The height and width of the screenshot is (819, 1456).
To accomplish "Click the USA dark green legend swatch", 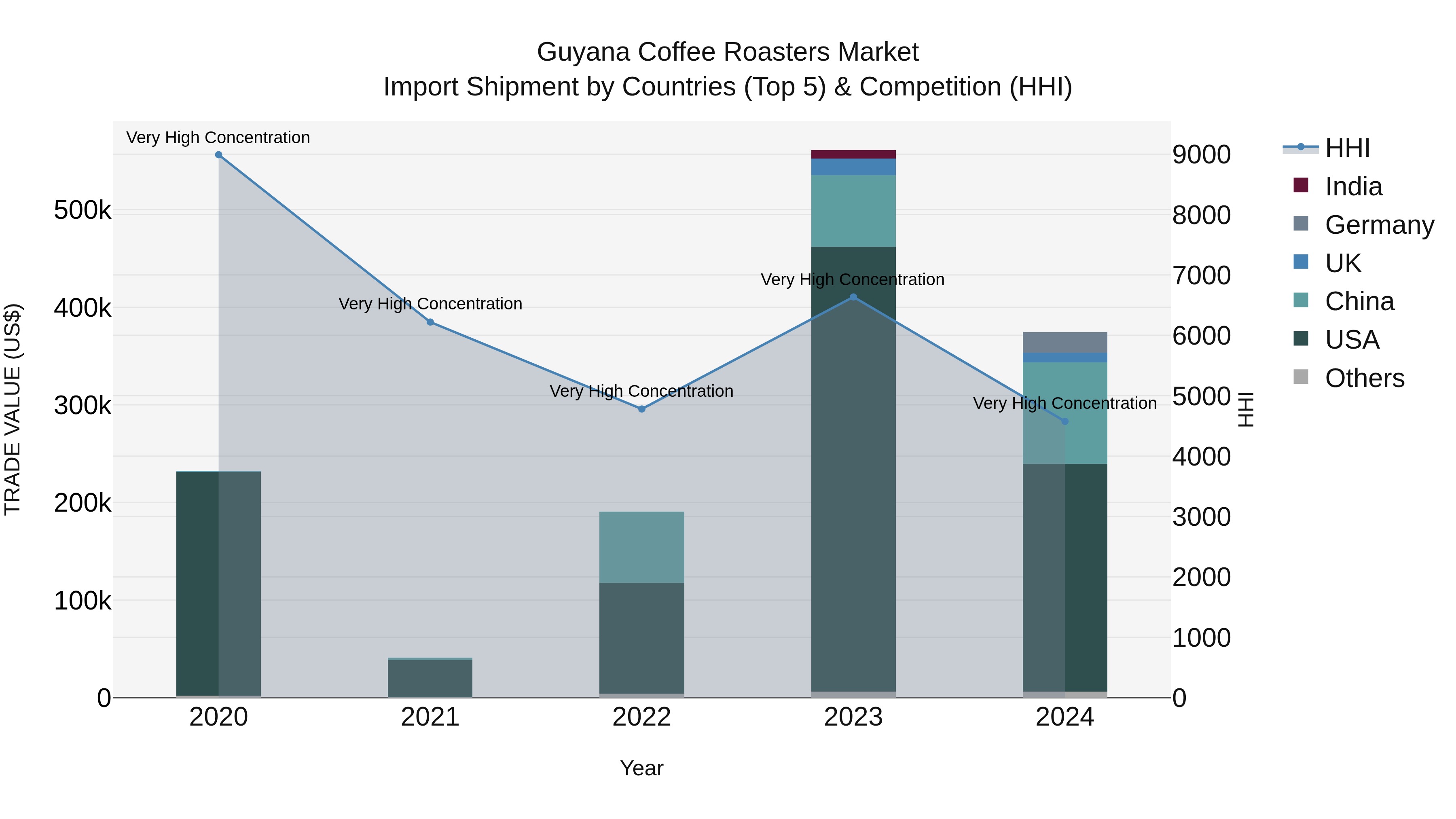I will (x=1301, y=339).
